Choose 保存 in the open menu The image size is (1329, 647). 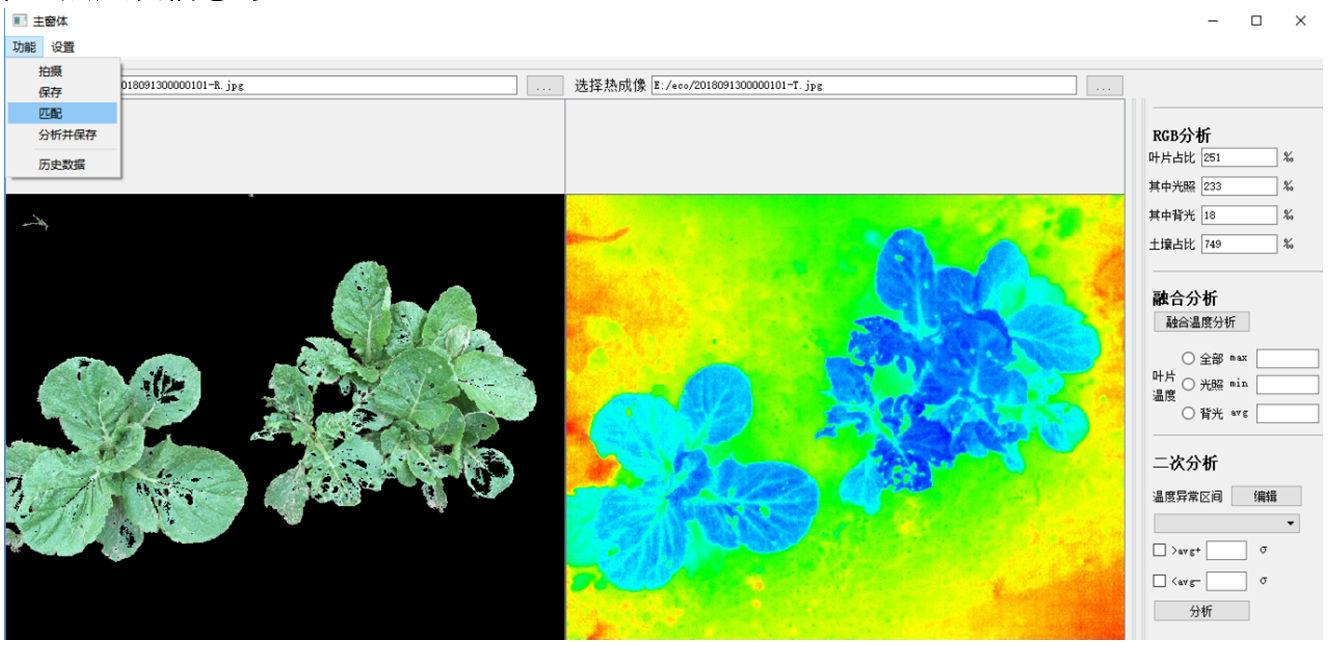[x=50, y=92]
